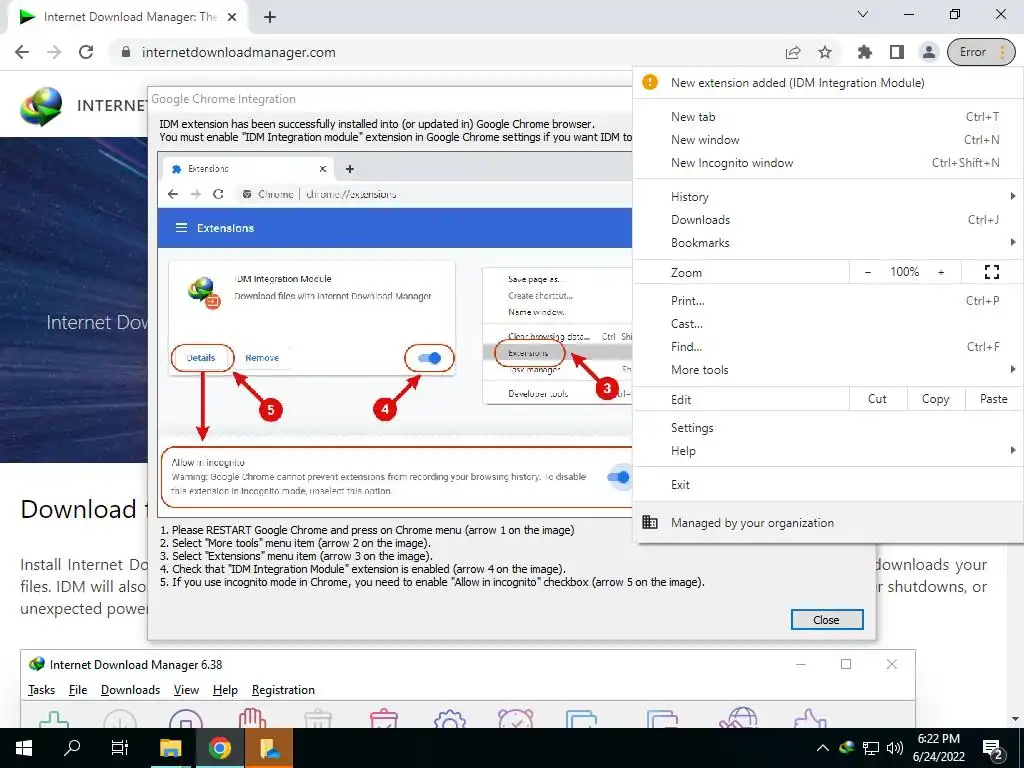Expand the Bookmarks submenu

(828, 242)
